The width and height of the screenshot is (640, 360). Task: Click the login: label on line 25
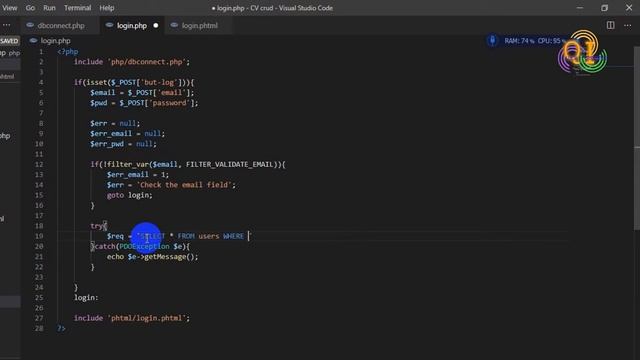[86, 298]
